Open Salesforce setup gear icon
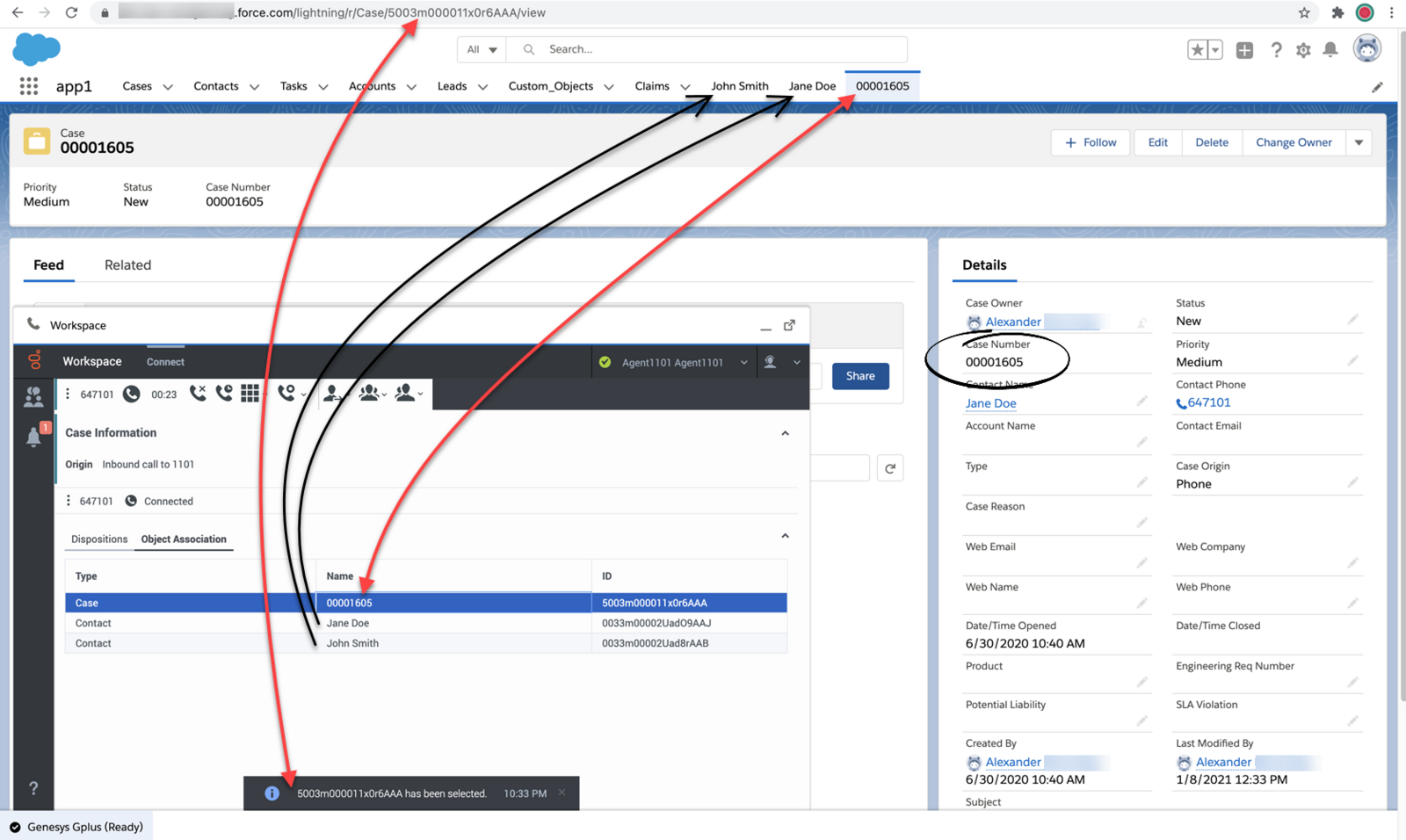The image size is (1406, 840). (1303, 50)
